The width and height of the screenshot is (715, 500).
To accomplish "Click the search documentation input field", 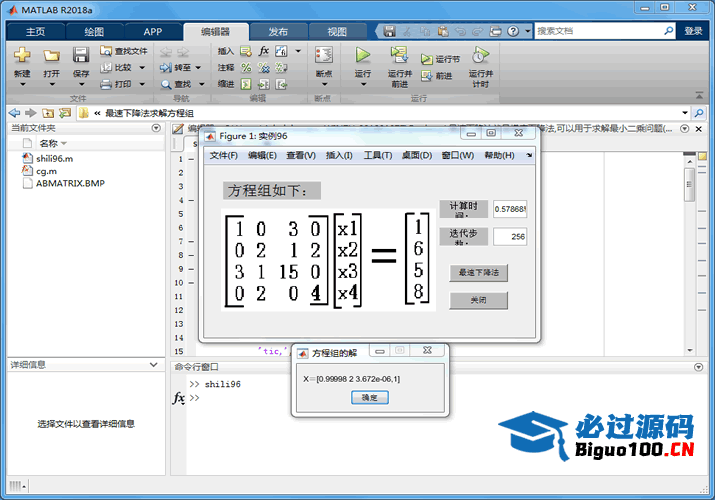I will (x=599, y=31).
